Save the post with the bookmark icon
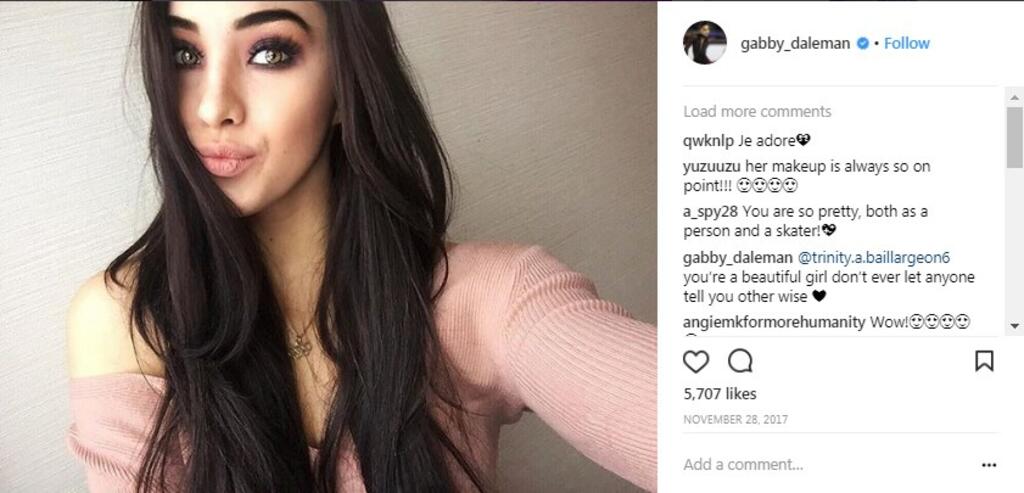This screenshot has width=1024, height=493. [x=984, y=360]
